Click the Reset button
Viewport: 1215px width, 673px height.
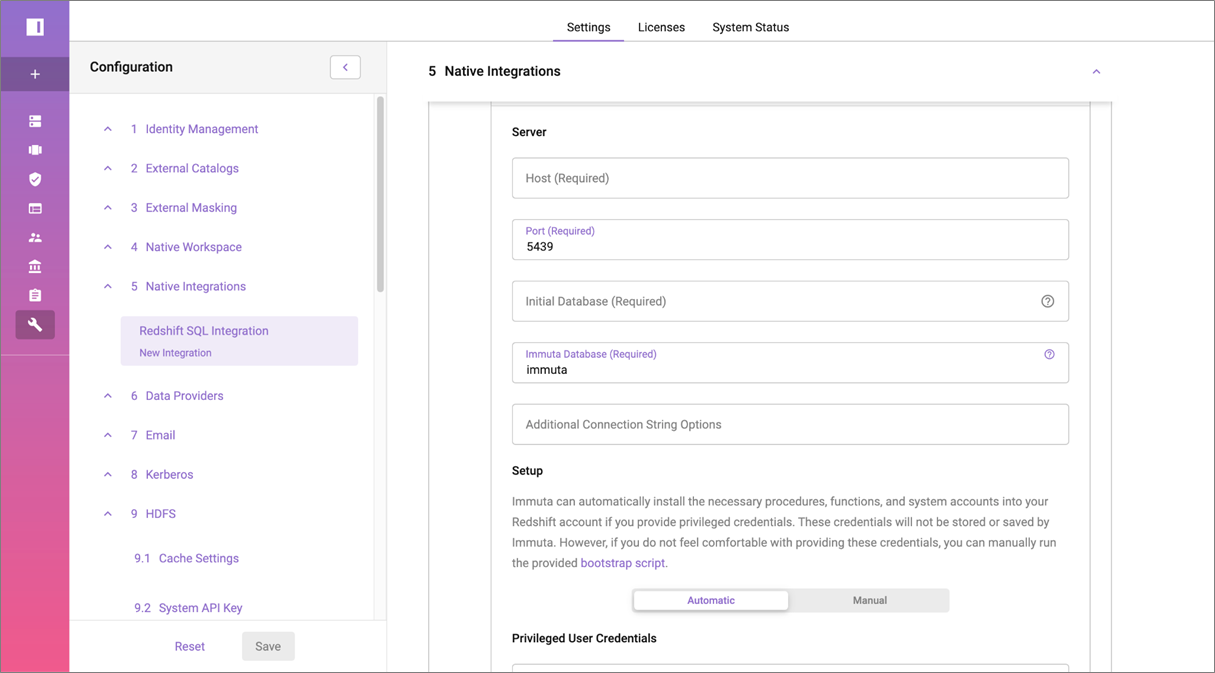click(x=189, y=646)
